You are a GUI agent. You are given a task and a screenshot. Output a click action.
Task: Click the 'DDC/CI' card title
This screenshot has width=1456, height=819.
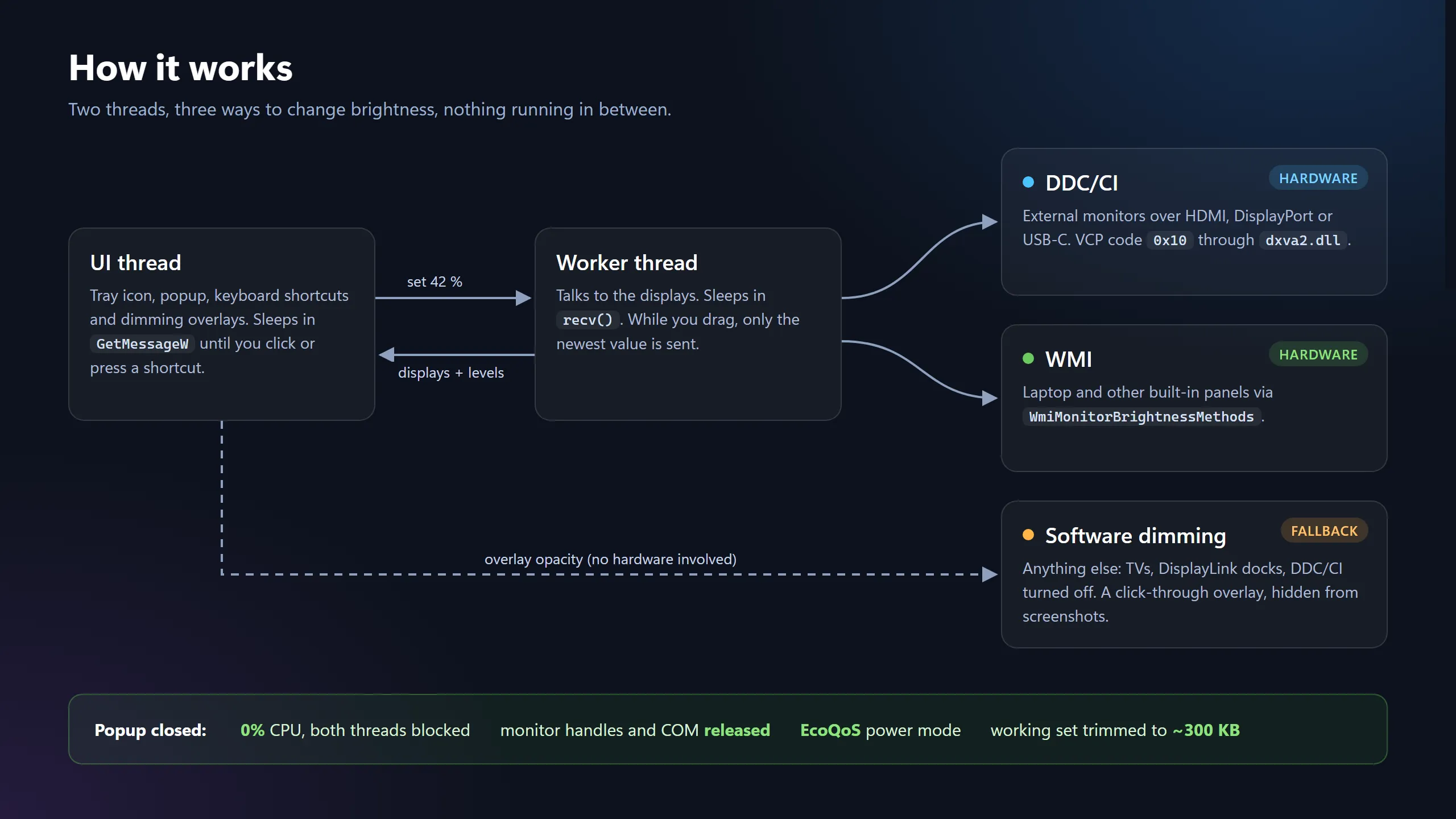(1082, 183)
